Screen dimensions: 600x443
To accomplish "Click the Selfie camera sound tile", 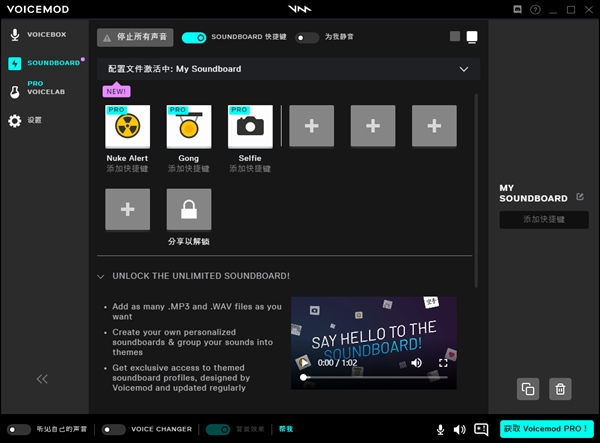I will tap(250, 127).
